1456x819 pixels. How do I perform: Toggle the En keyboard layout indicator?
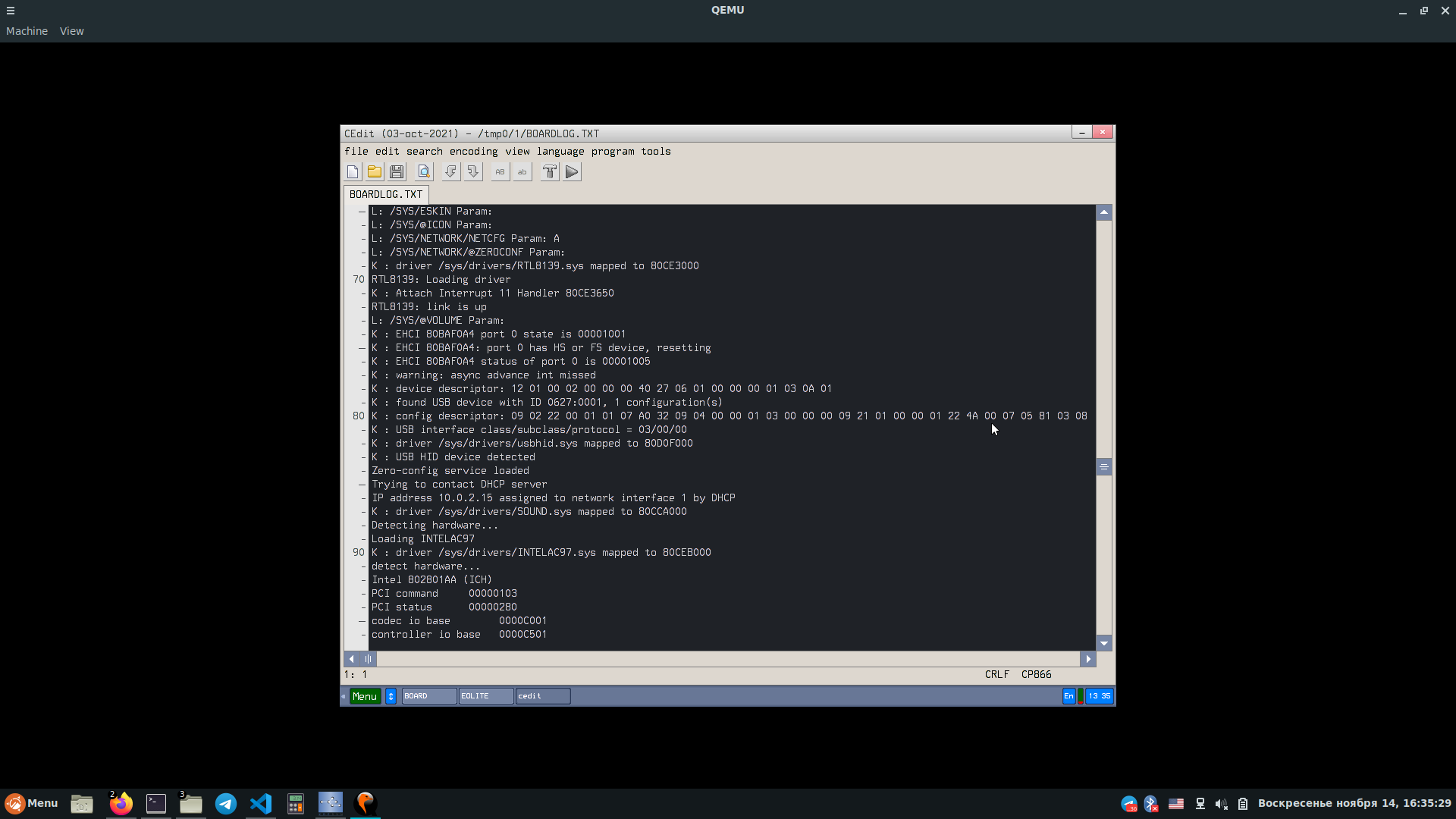[x=1068, y=696]
